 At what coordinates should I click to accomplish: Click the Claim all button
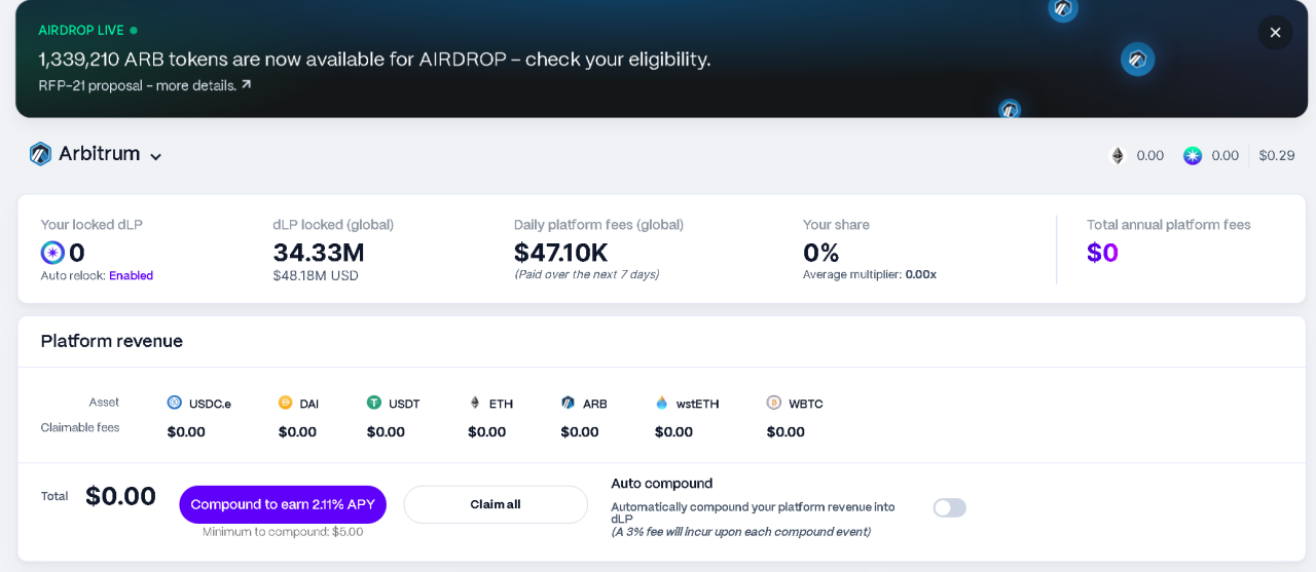tap(495, 505)
